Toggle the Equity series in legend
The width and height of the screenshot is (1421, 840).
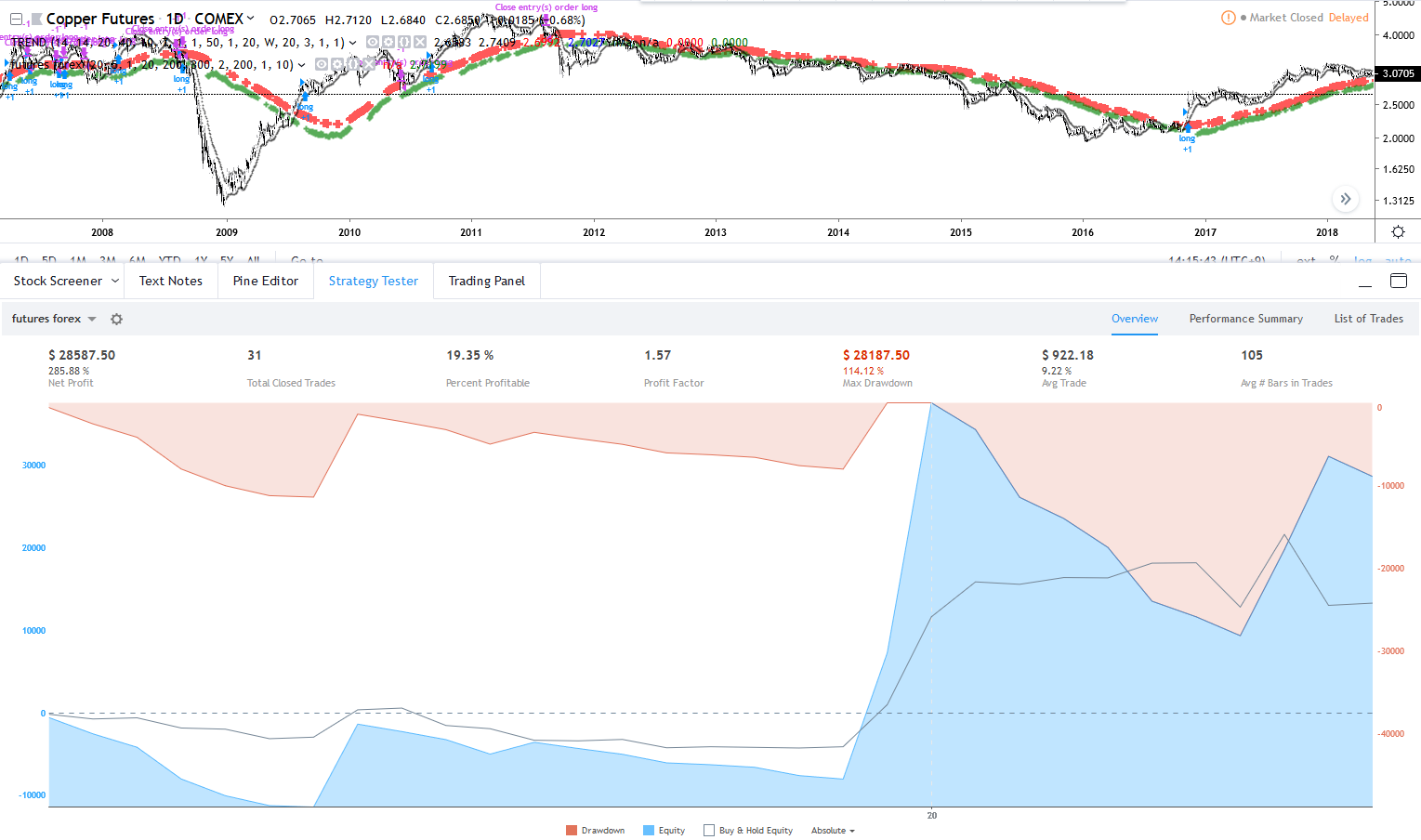tap(664, 831)
